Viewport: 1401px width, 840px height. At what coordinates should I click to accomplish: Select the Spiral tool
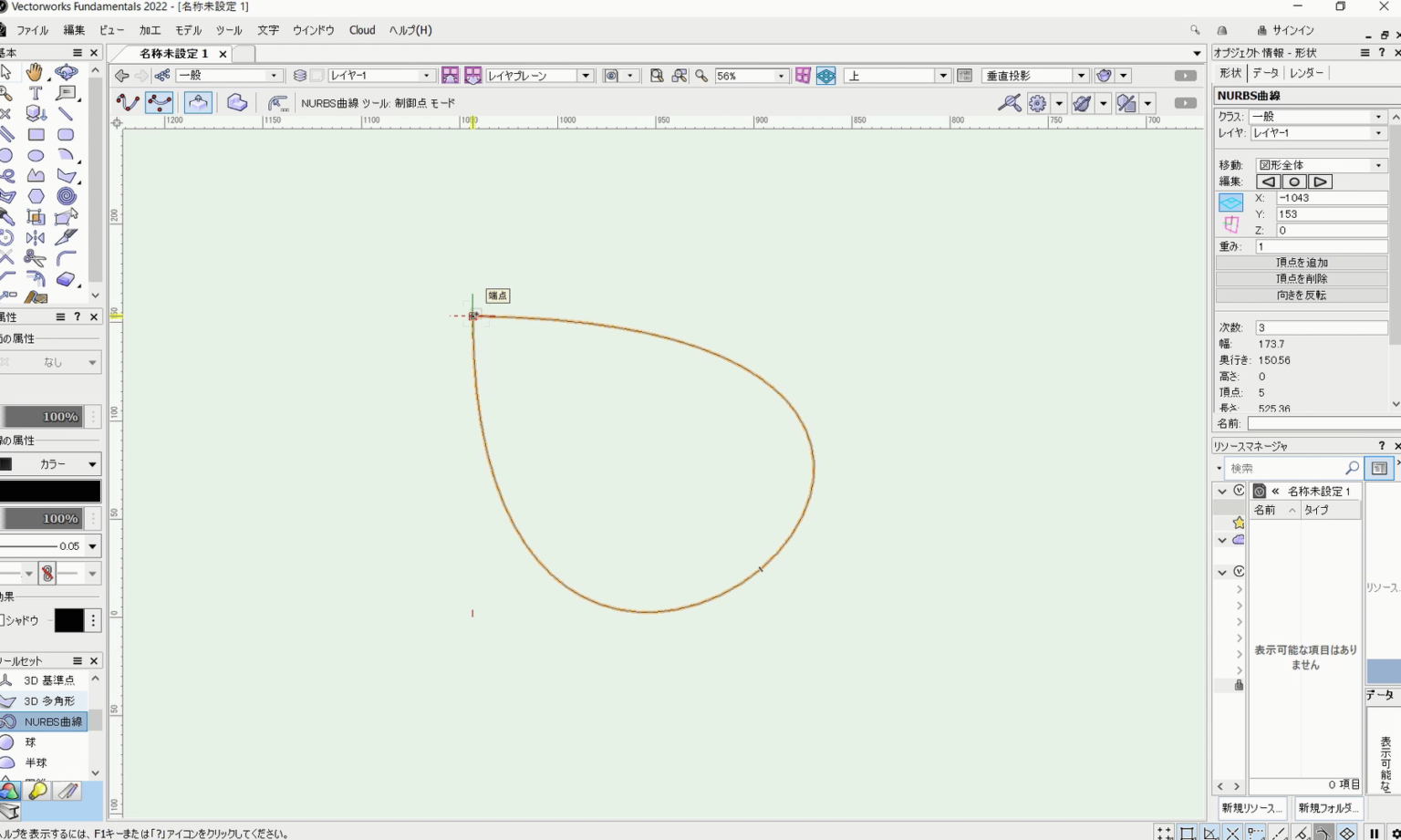(x=67, y=196)
